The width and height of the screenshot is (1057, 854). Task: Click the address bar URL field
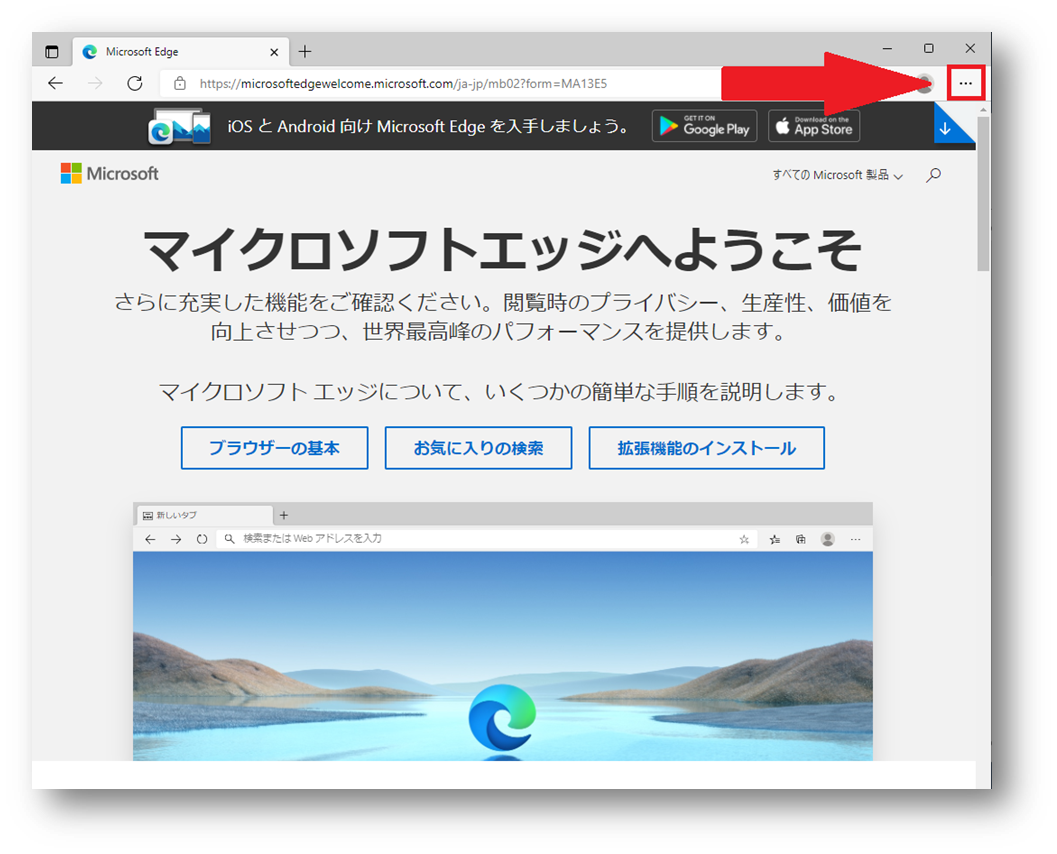tap(438, 84)
